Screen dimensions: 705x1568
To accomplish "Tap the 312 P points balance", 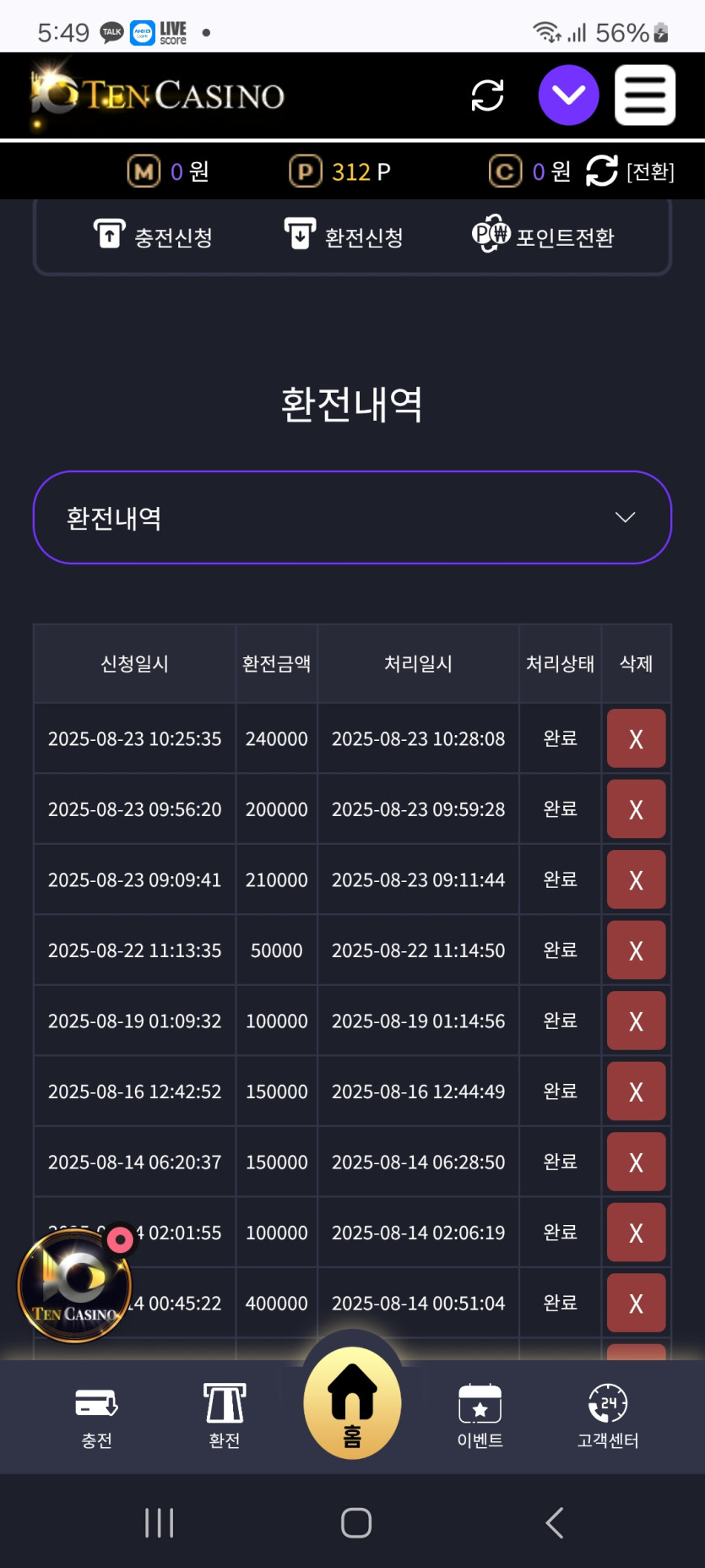I will click(340, 171).
